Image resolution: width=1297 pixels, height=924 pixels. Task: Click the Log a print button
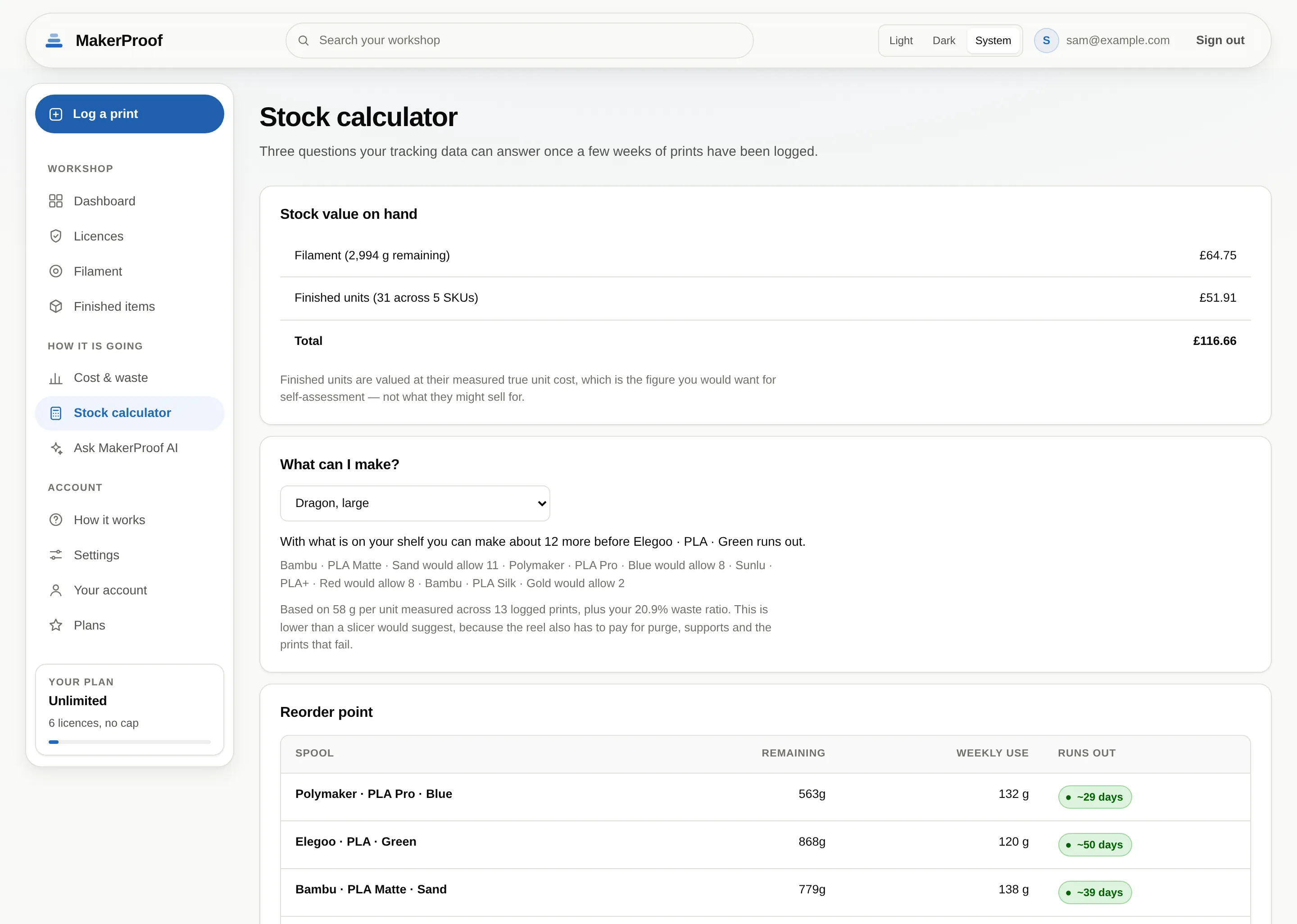(x=130, y=114)
